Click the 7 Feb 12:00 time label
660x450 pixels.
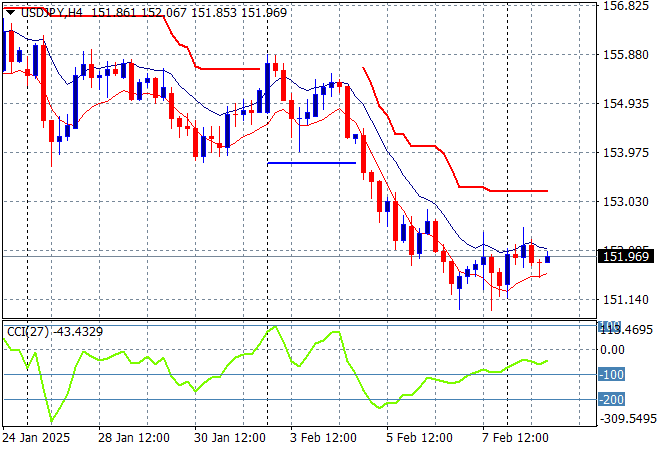[514, 438]
